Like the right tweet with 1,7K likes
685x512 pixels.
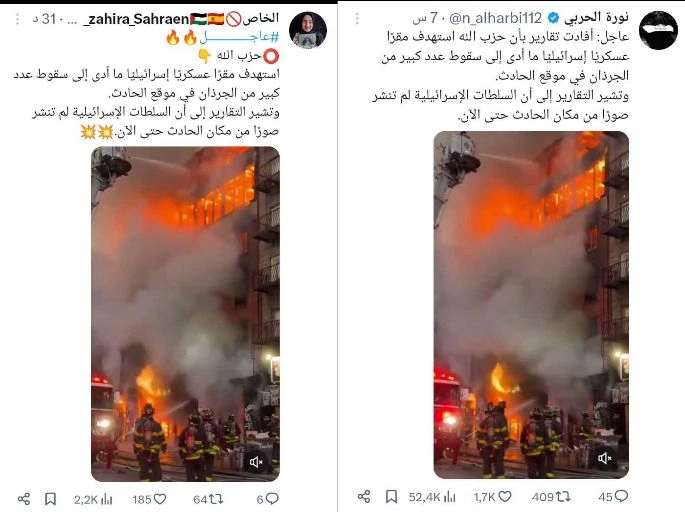492,497
